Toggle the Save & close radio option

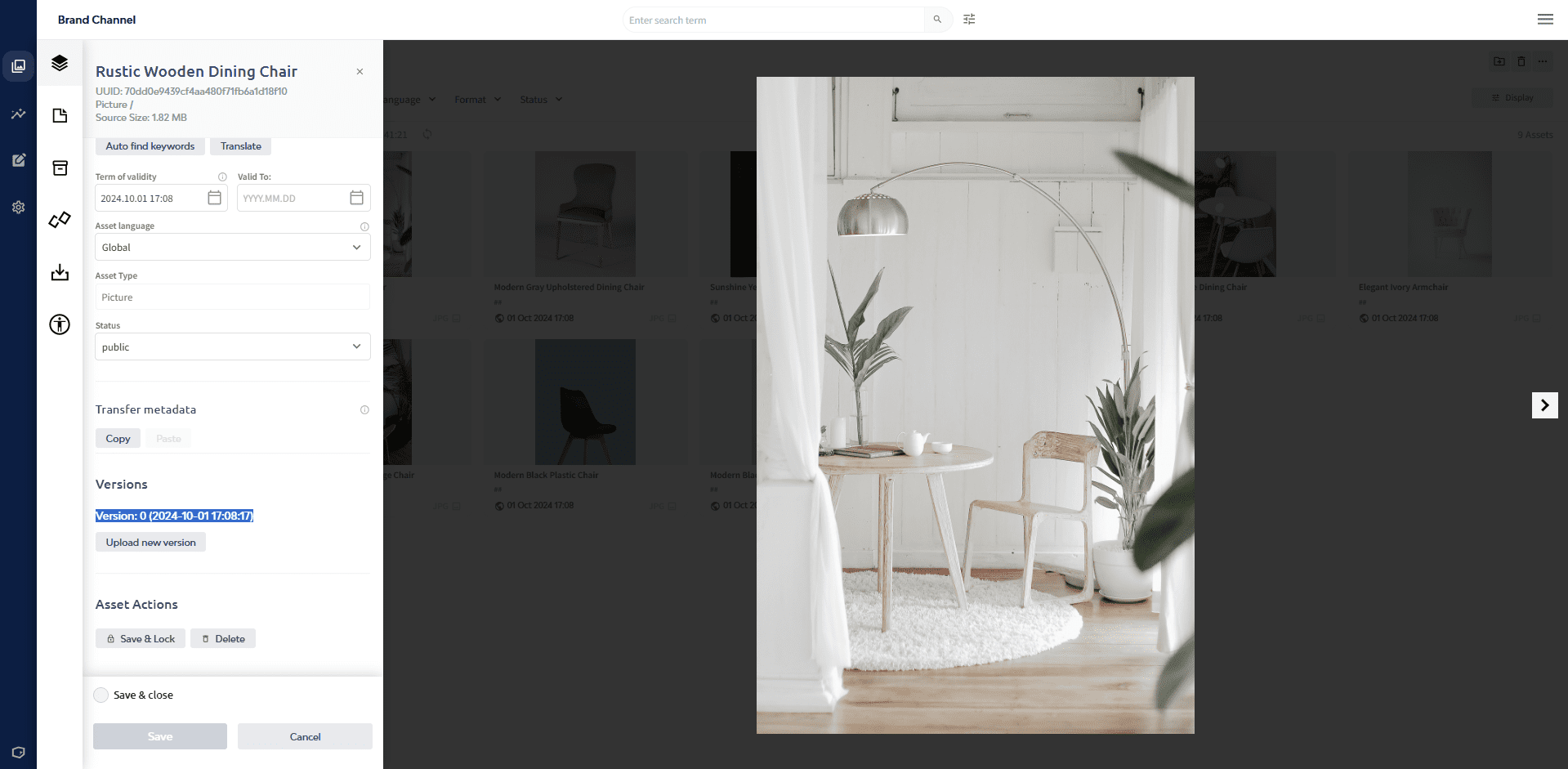pos(101,695)
